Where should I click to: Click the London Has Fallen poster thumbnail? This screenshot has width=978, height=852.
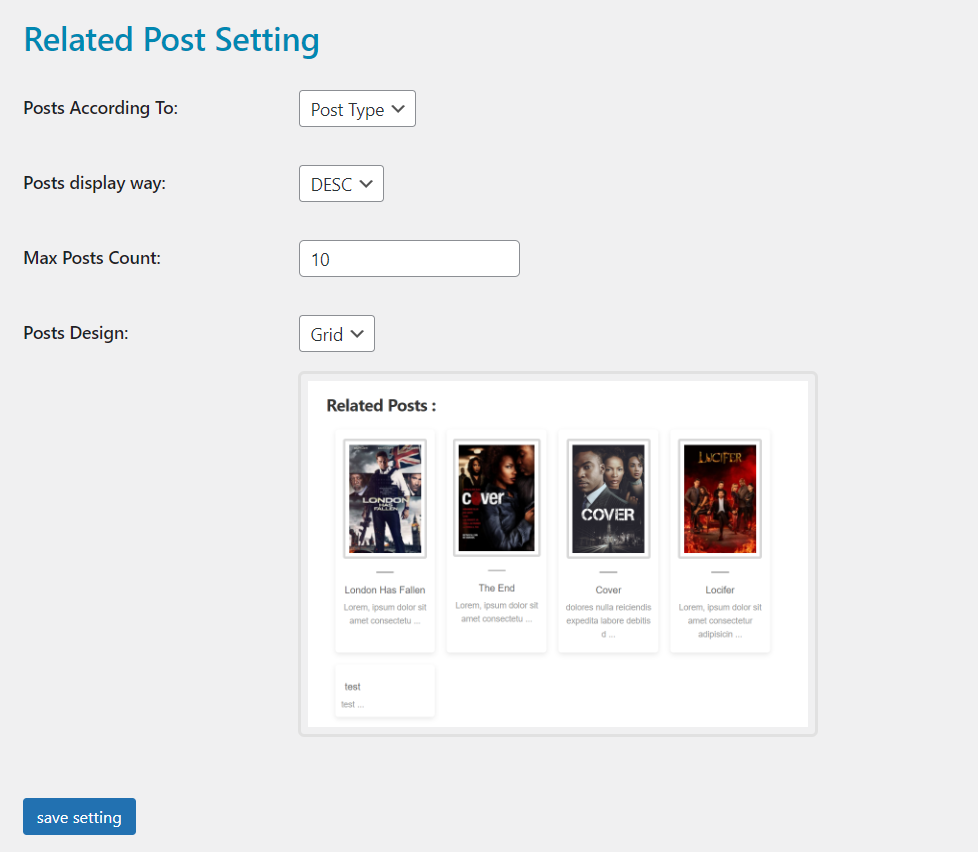[385, 498]
